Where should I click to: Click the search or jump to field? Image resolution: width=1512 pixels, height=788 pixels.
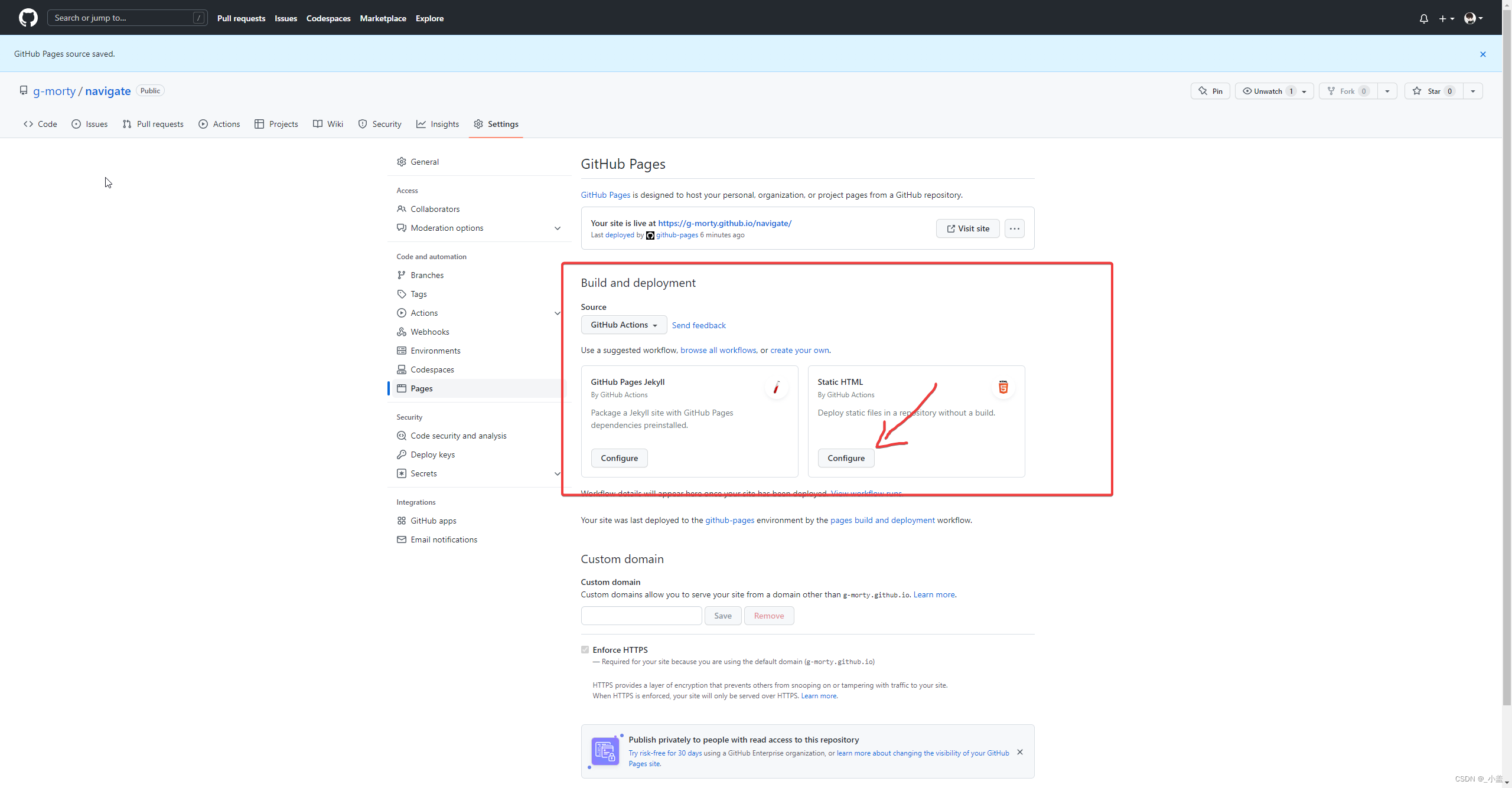click(127, 18)
